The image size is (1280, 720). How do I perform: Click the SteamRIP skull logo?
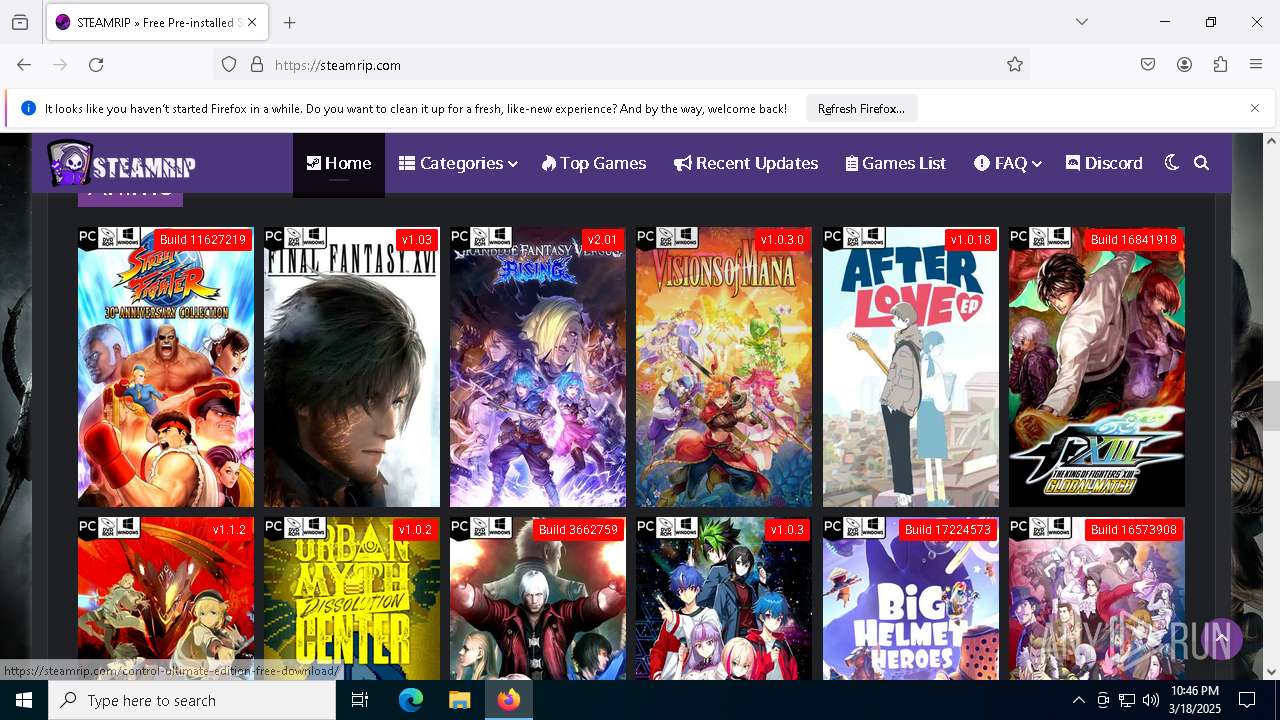click(x=121, y=163)
